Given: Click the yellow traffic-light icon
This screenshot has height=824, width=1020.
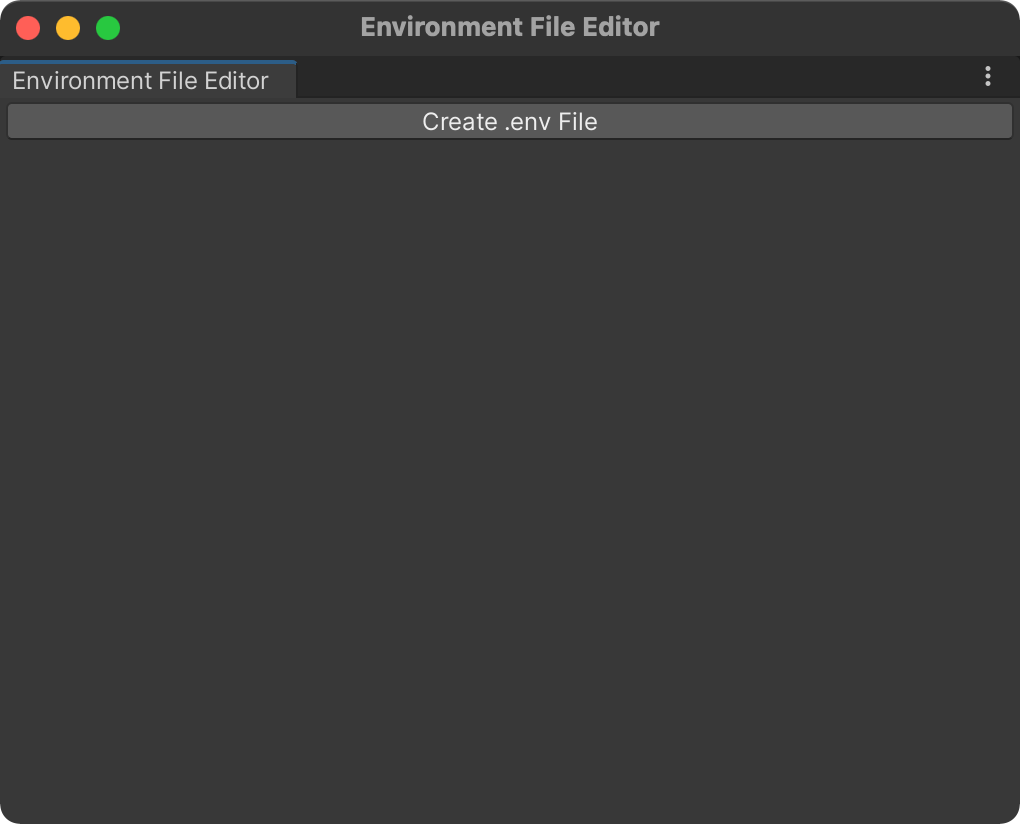Looking at the screenshot, I should tap(68, 28).
